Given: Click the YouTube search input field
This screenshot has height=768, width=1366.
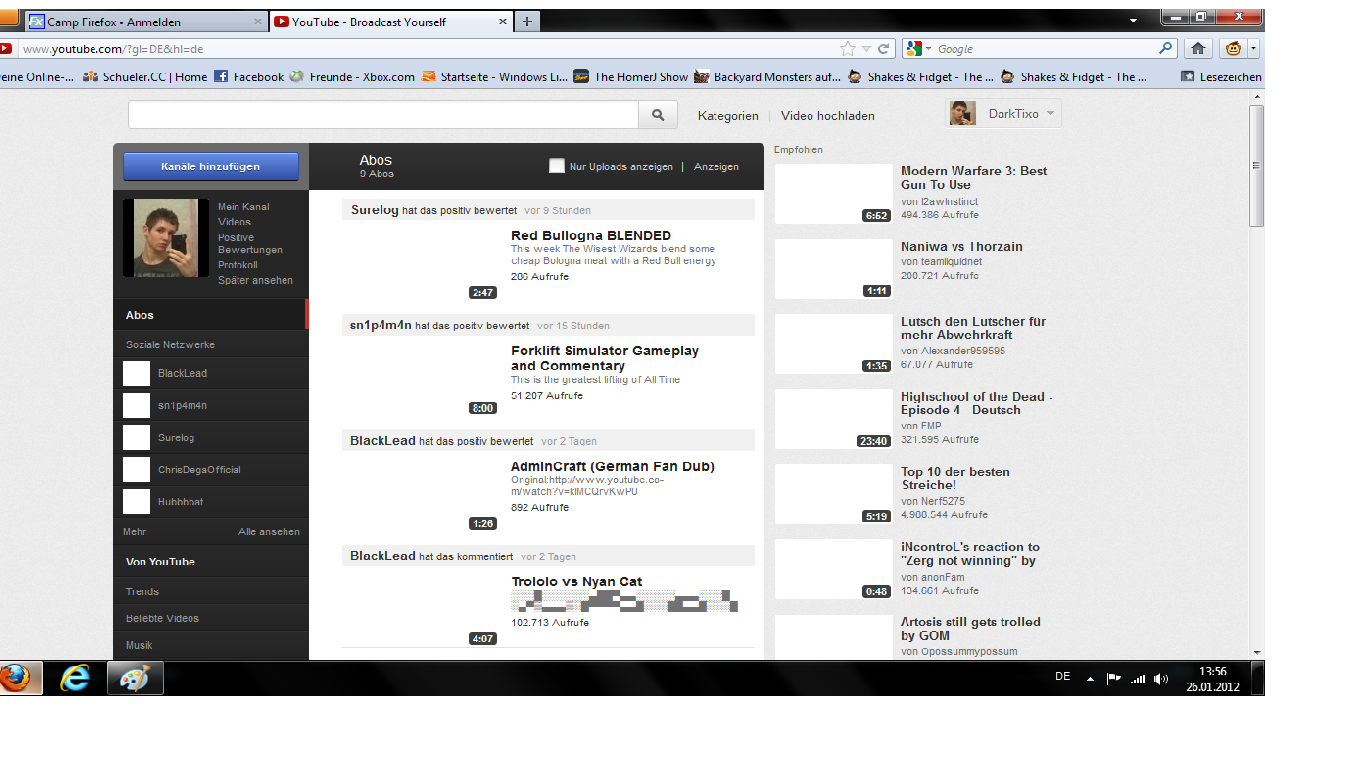Looking at the screenshot, I should coord(383,115).
